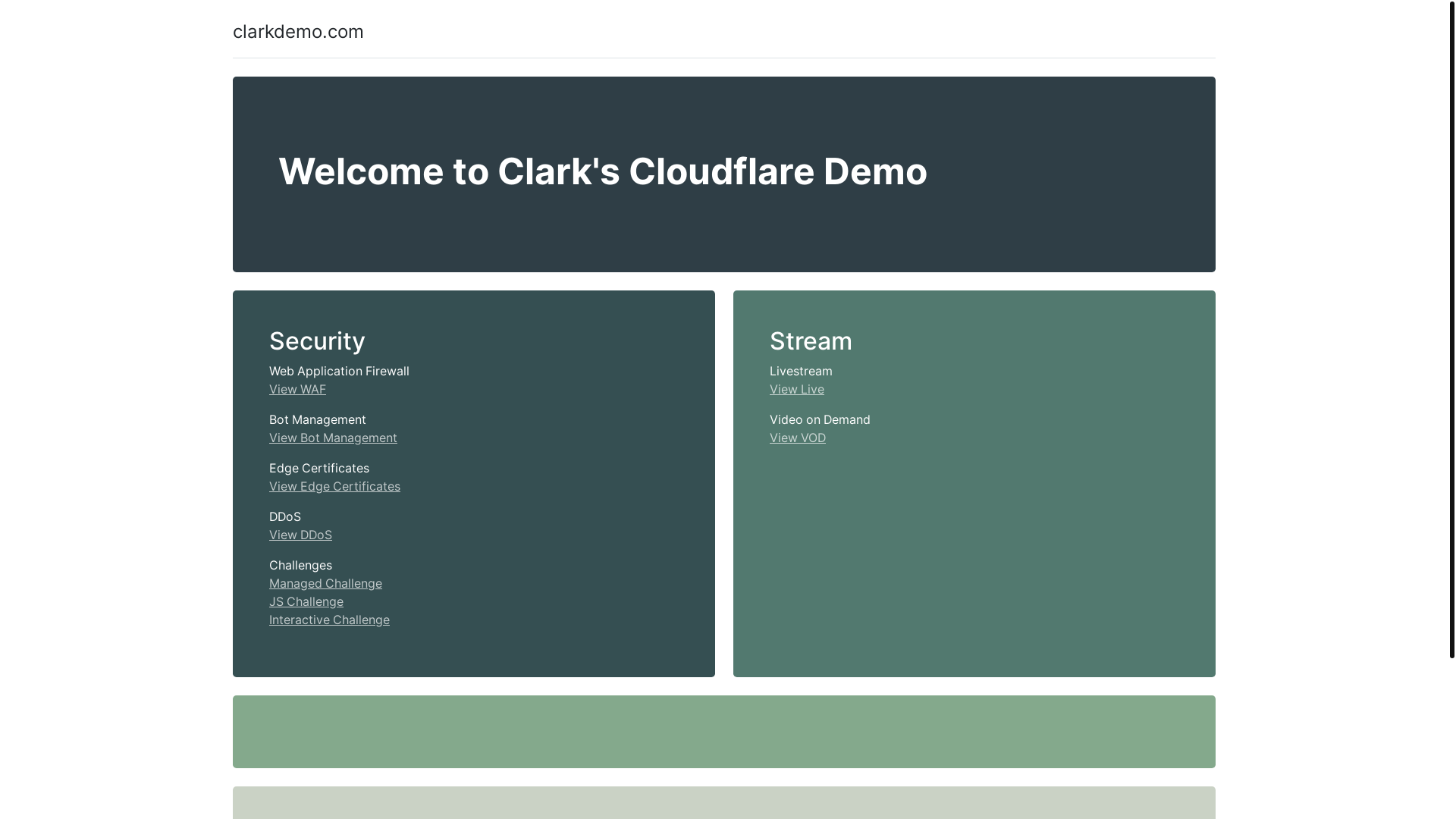
Task: Open View Bot Management link
Action: pyautogui.click(x=333, y=438)
